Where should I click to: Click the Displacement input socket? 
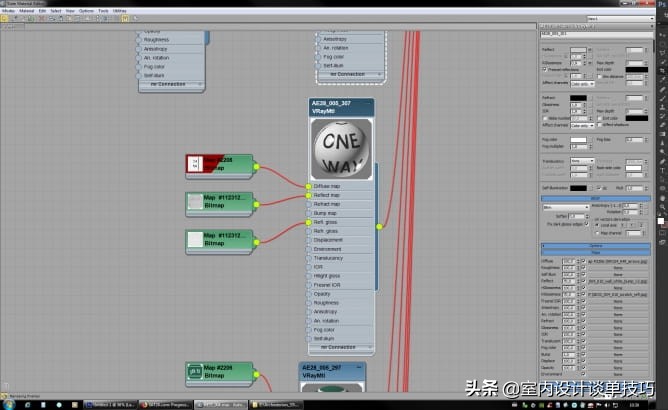point(308,240)
